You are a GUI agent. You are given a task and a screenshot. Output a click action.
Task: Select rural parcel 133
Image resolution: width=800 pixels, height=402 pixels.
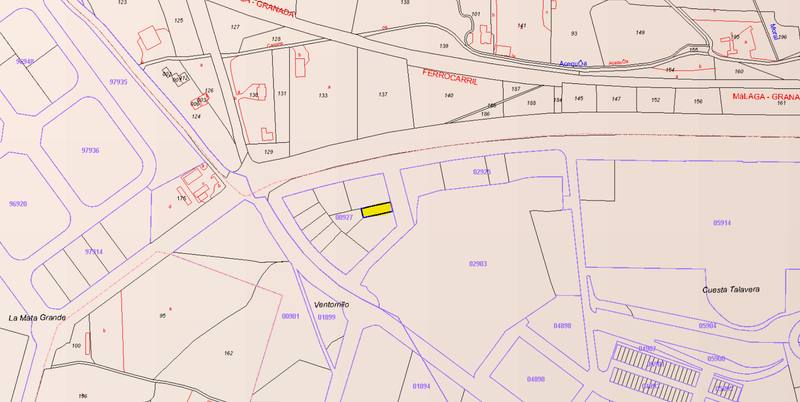[322, 94]
